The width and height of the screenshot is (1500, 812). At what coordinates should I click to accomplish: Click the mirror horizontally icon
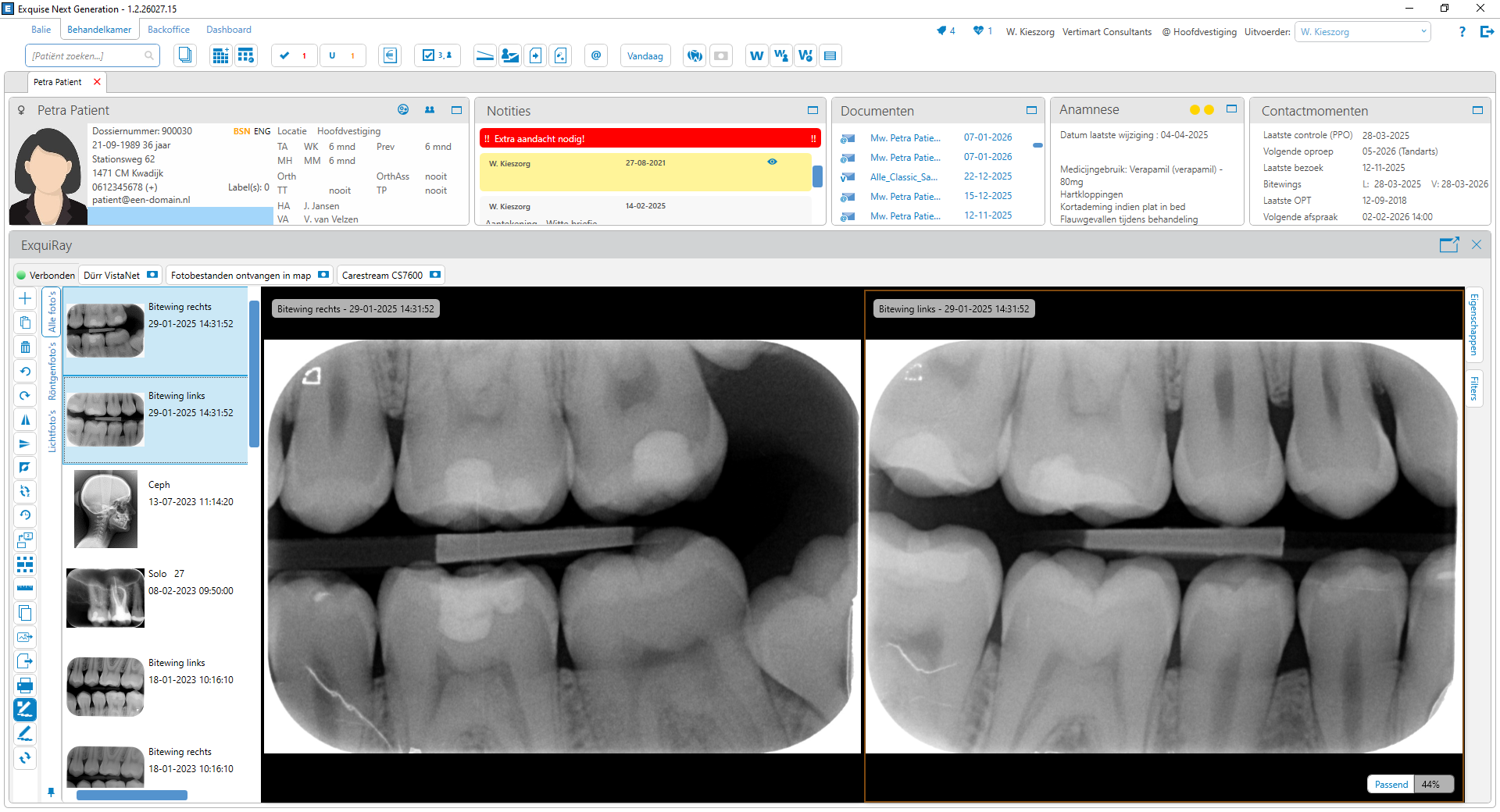pos(25,419)
